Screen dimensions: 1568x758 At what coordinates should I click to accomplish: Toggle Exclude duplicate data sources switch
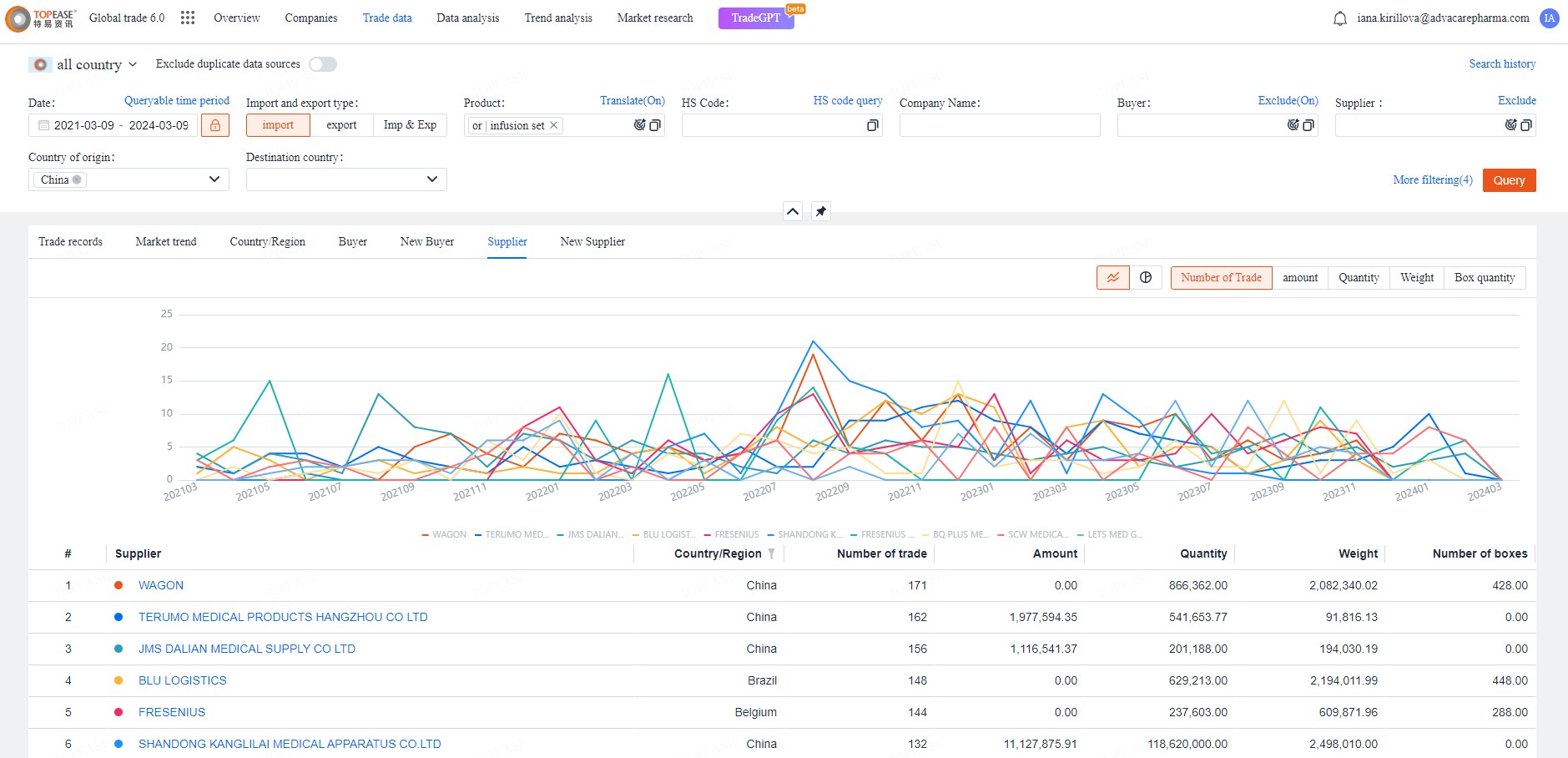pyautogui.click(x=323, y=64)
